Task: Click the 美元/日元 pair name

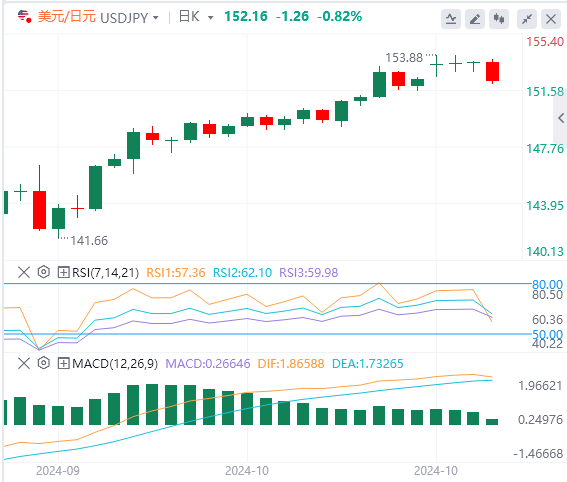Action: (67, 17)
